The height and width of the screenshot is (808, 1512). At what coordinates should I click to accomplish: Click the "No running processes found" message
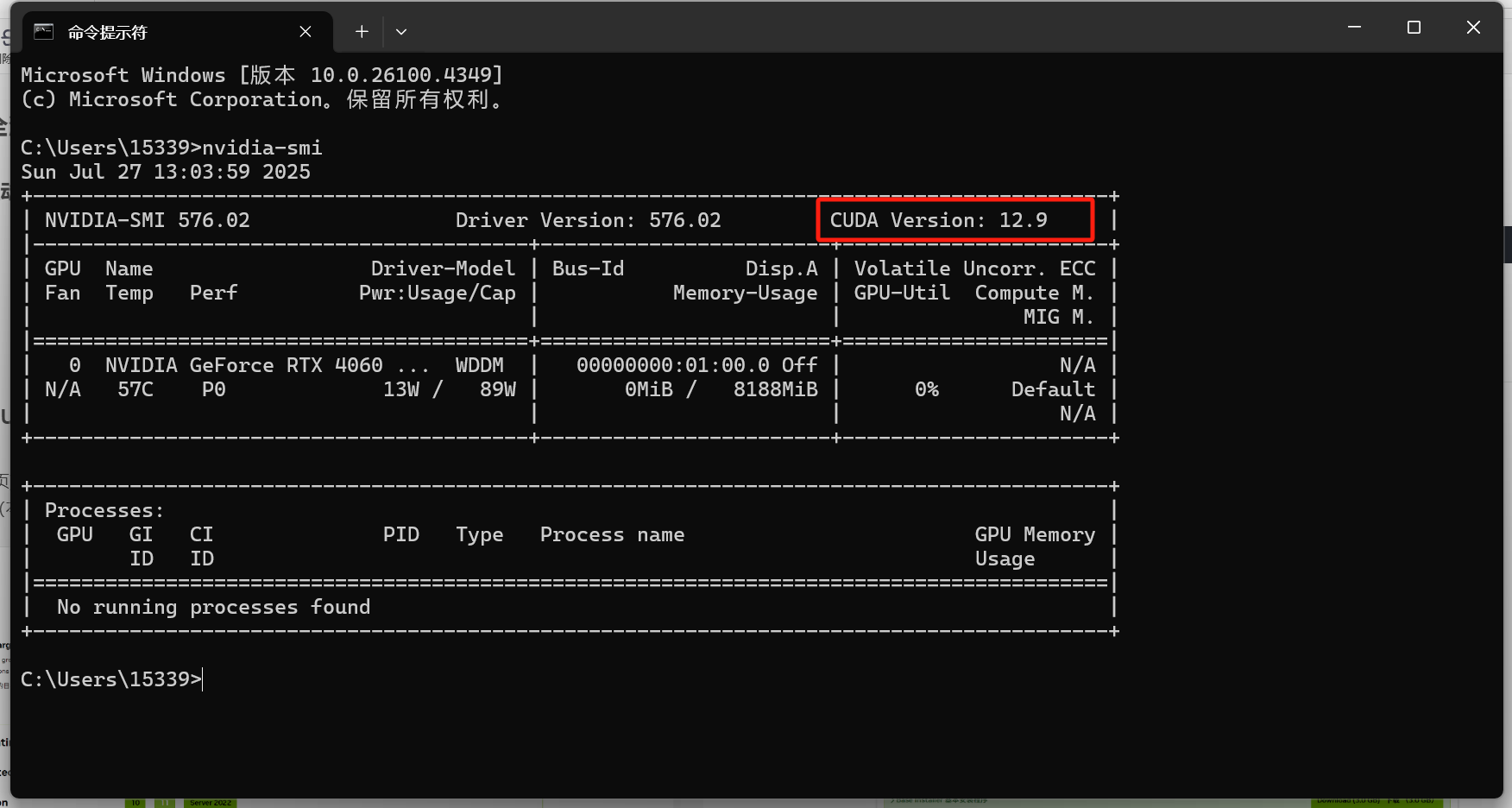[214, 607]
